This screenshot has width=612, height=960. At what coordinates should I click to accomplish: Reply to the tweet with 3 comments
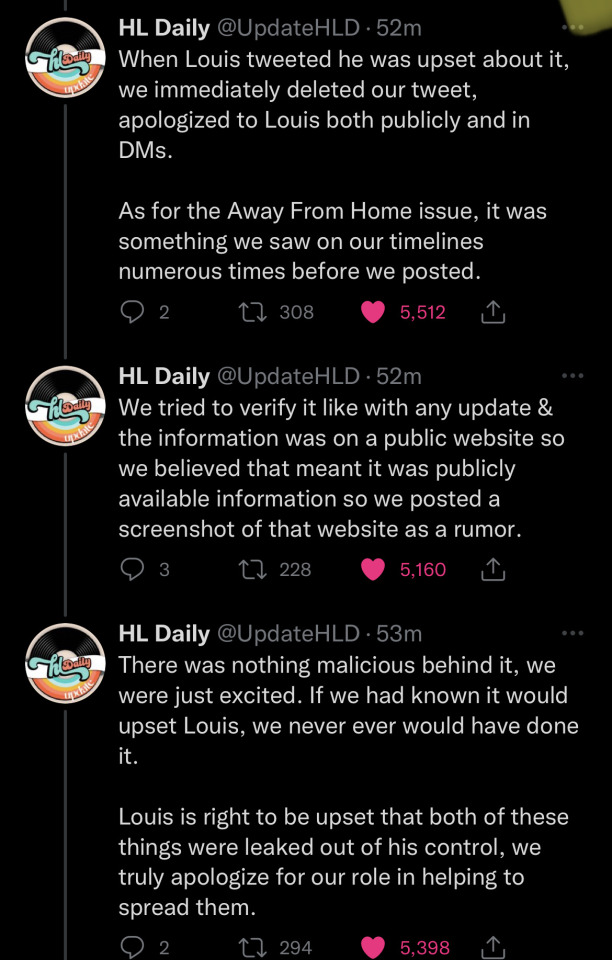pyautogui.click(x=130, y=569)
